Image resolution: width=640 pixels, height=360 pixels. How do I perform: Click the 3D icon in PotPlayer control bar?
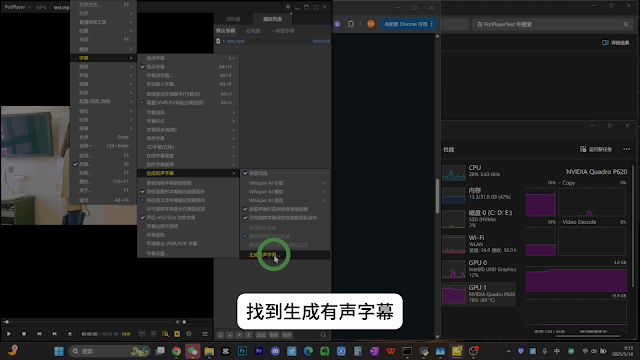click(153, 333)
